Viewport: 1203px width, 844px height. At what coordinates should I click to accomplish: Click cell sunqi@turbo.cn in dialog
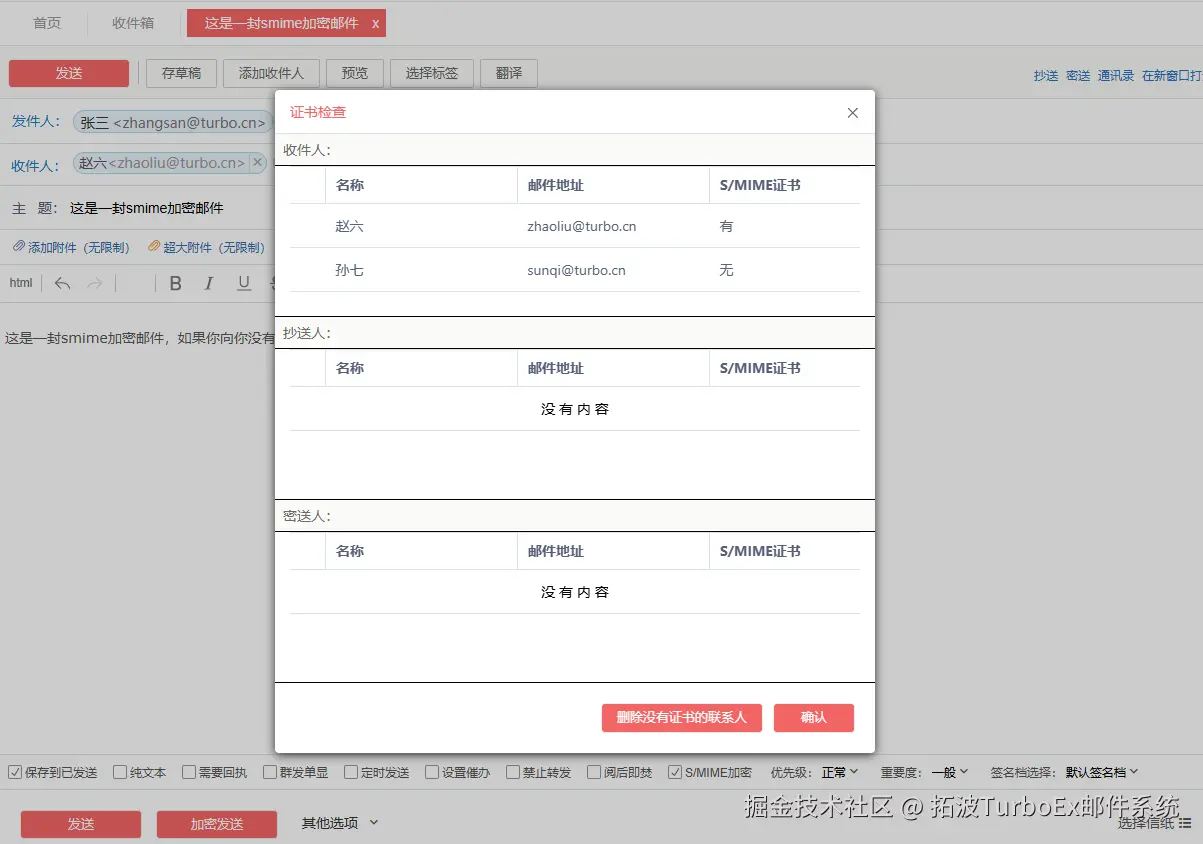click(x=577, y=270)
